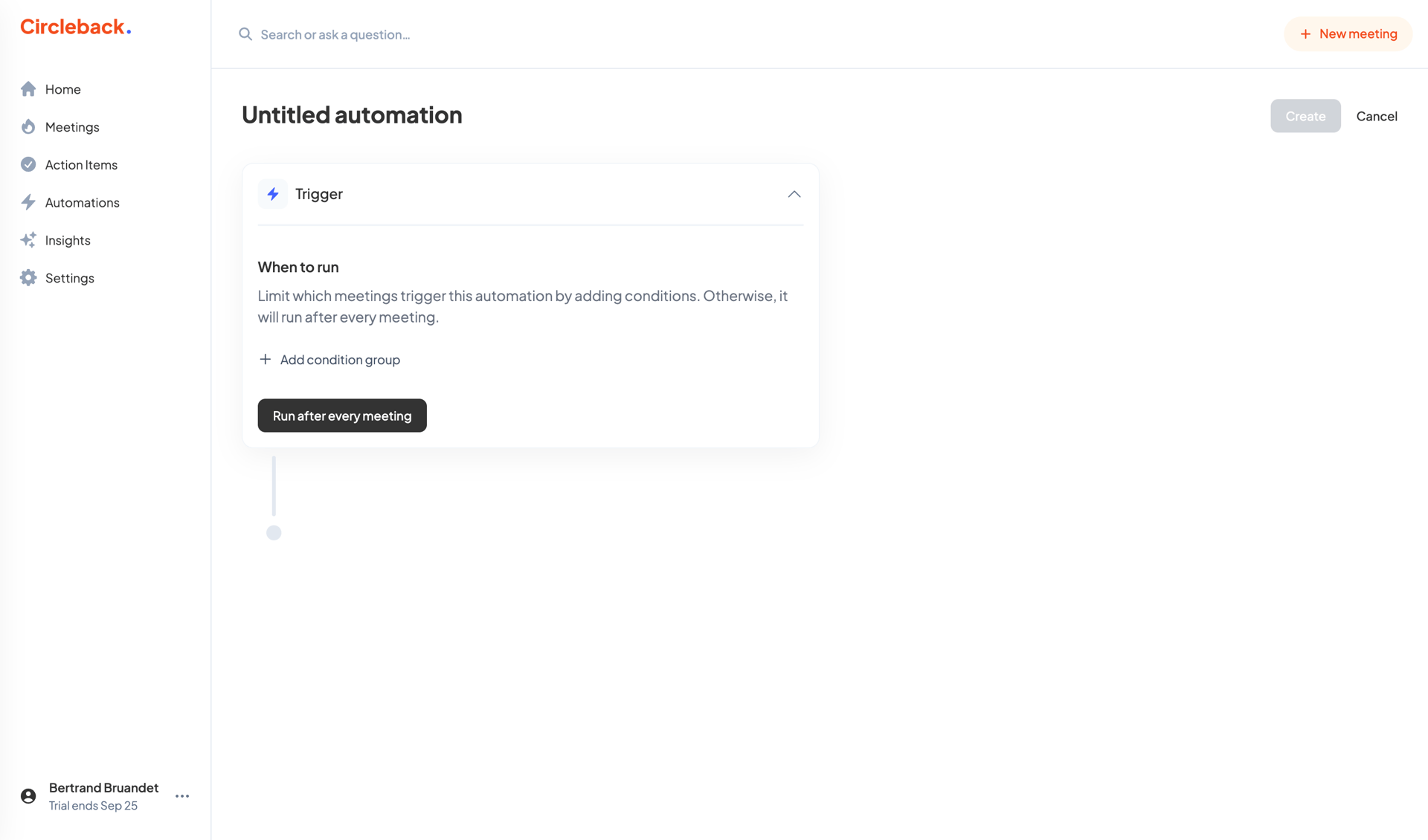Click the Trigger lightning badge icon

[273, 193]
